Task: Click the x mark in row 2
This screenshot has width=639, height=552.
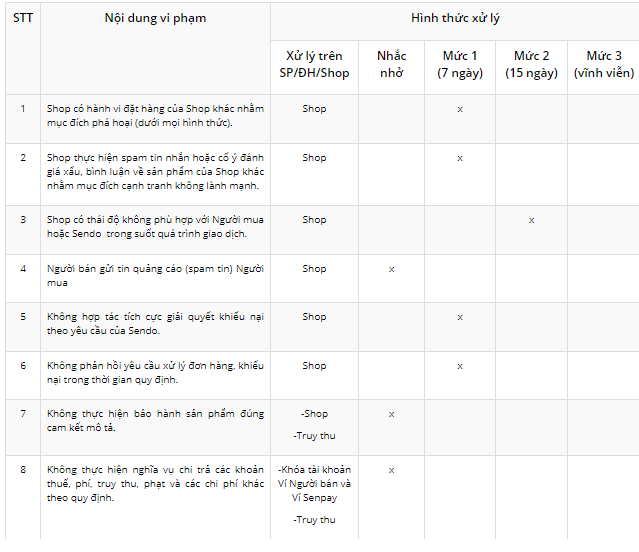Action: 460,158
